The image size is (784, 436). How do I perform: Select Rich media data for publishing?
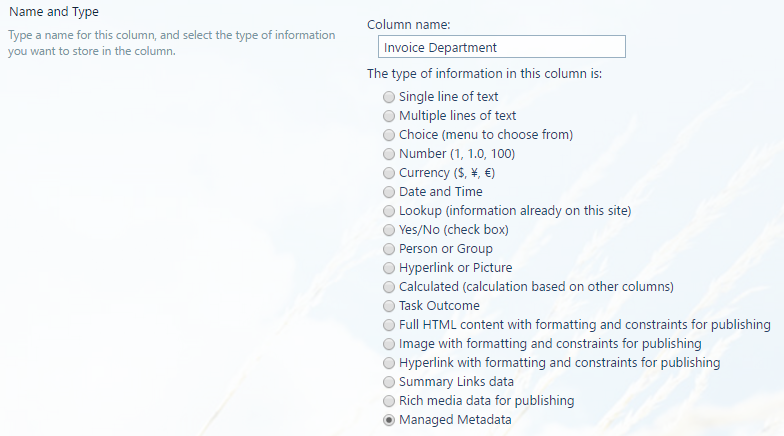[x=389, y=401]
